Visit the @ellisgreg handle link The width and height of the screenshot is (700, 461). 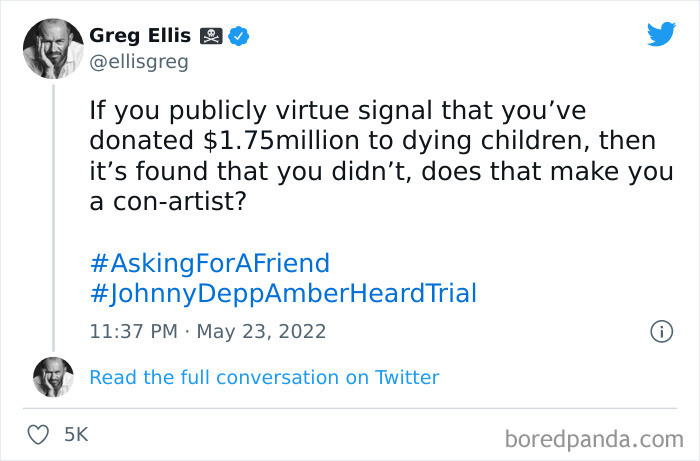[138, 62]
